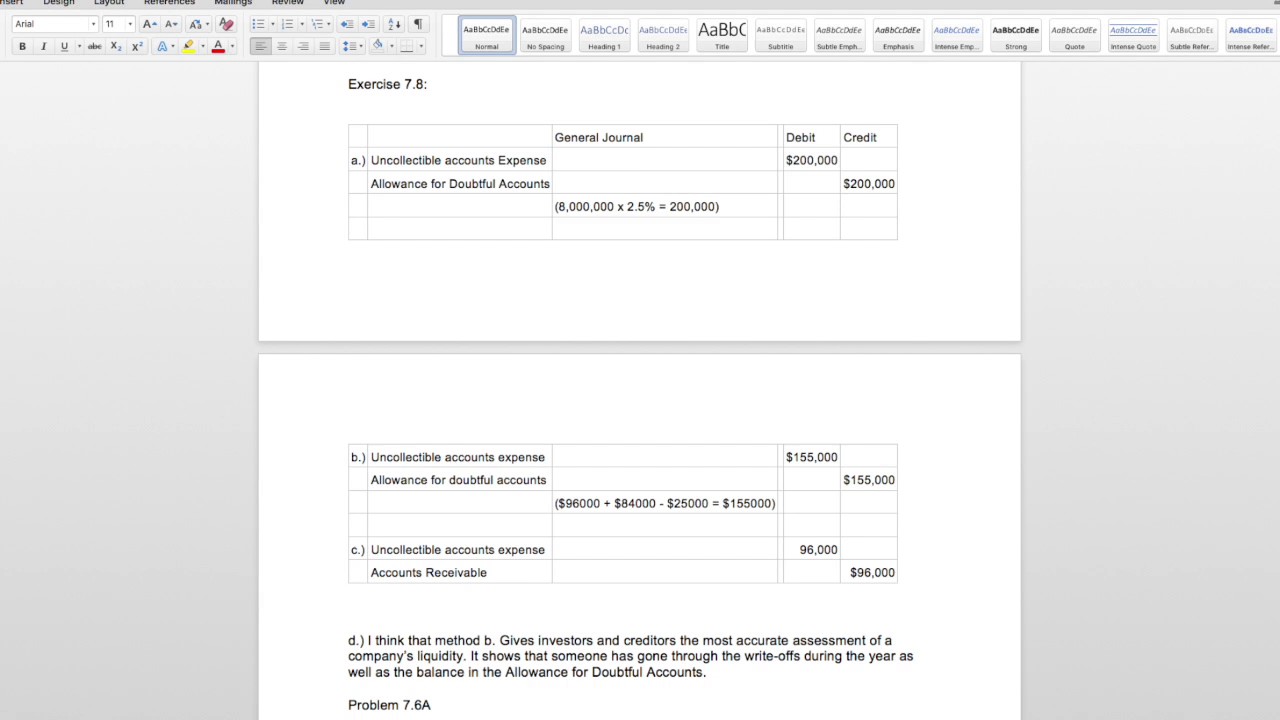The width and height of the screenshot is (1280, 720).
Task: Apply the Strong style
Action: click(x=1016, y=35)
